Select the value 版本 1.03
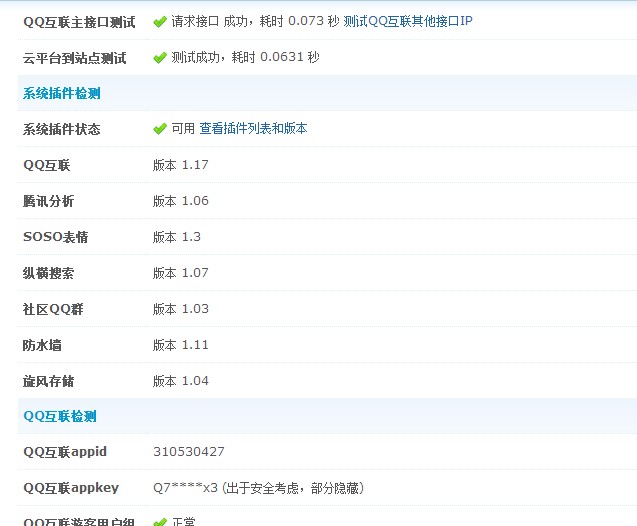 click(180, 309)
